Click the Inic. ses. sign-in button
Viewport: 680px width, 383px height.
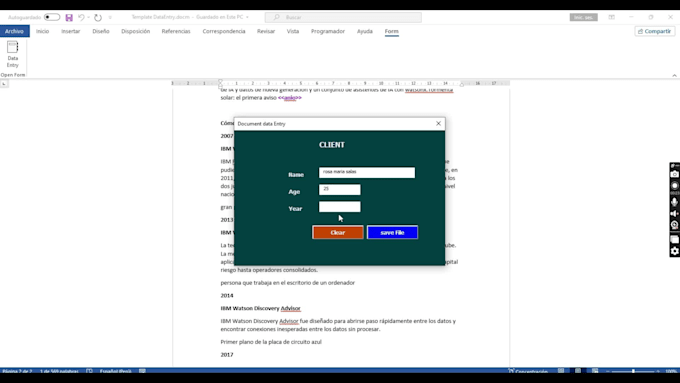(583, 17)
